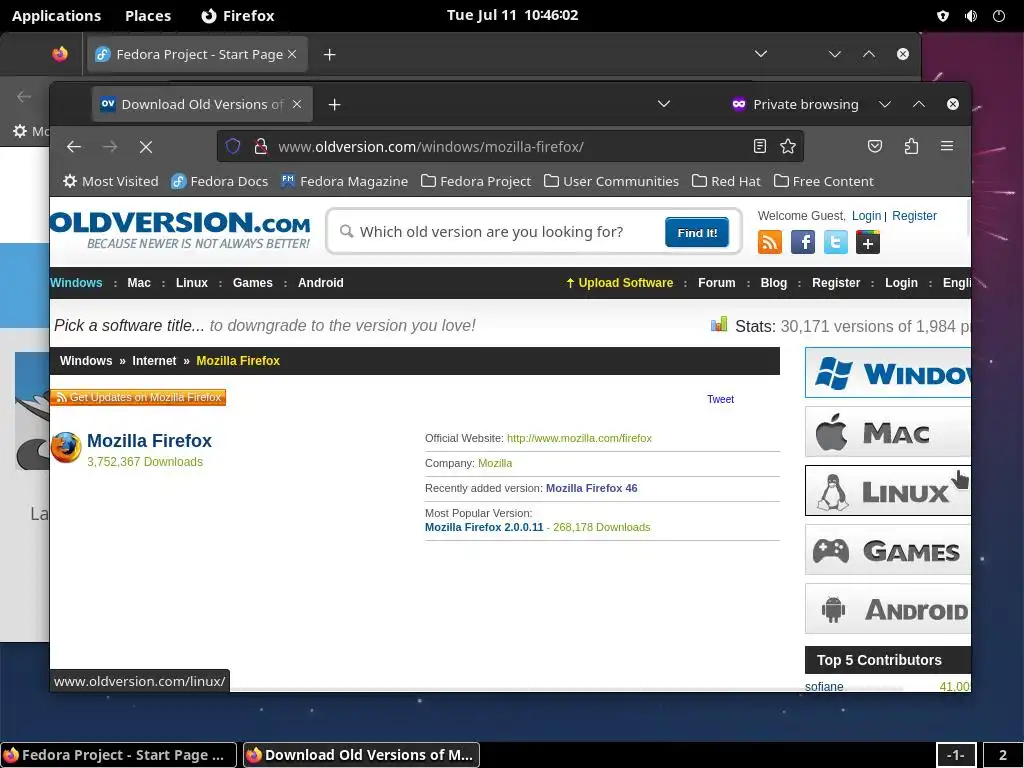Click the Login link beside Welcome Guest
Image resolution: width=1024 pixels, height=768 pixels.
point(866,216)
